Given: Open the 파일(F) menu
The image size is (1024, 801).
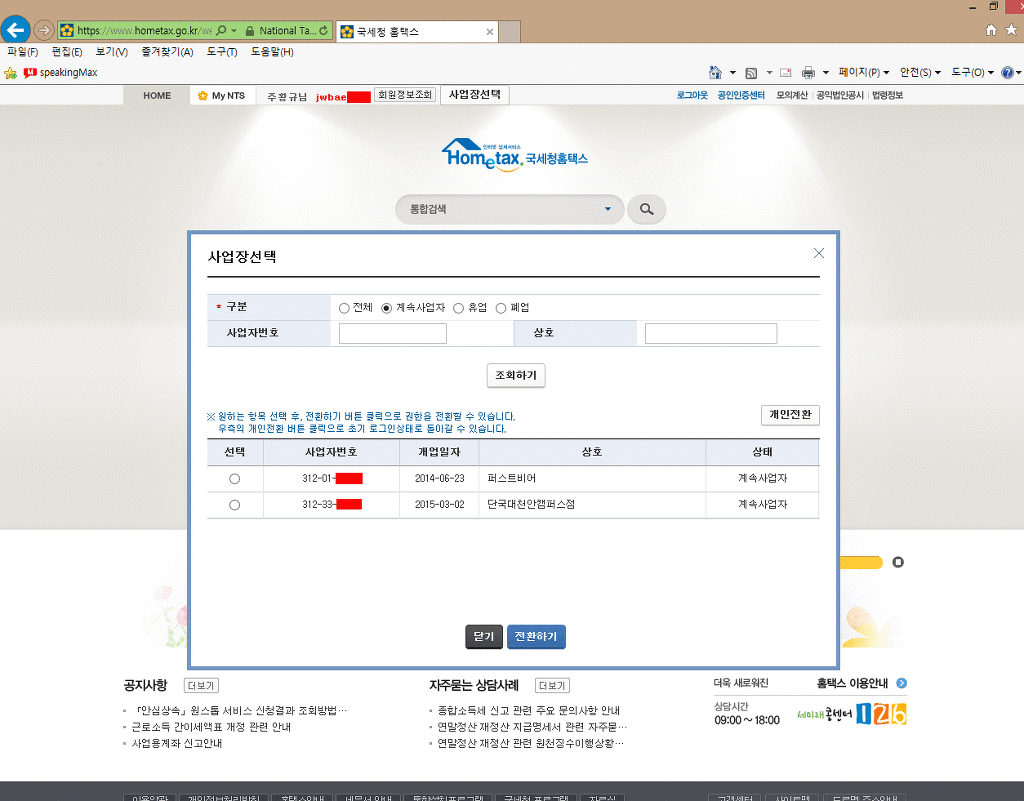Looking at the screenshot, I should point(23,52).
